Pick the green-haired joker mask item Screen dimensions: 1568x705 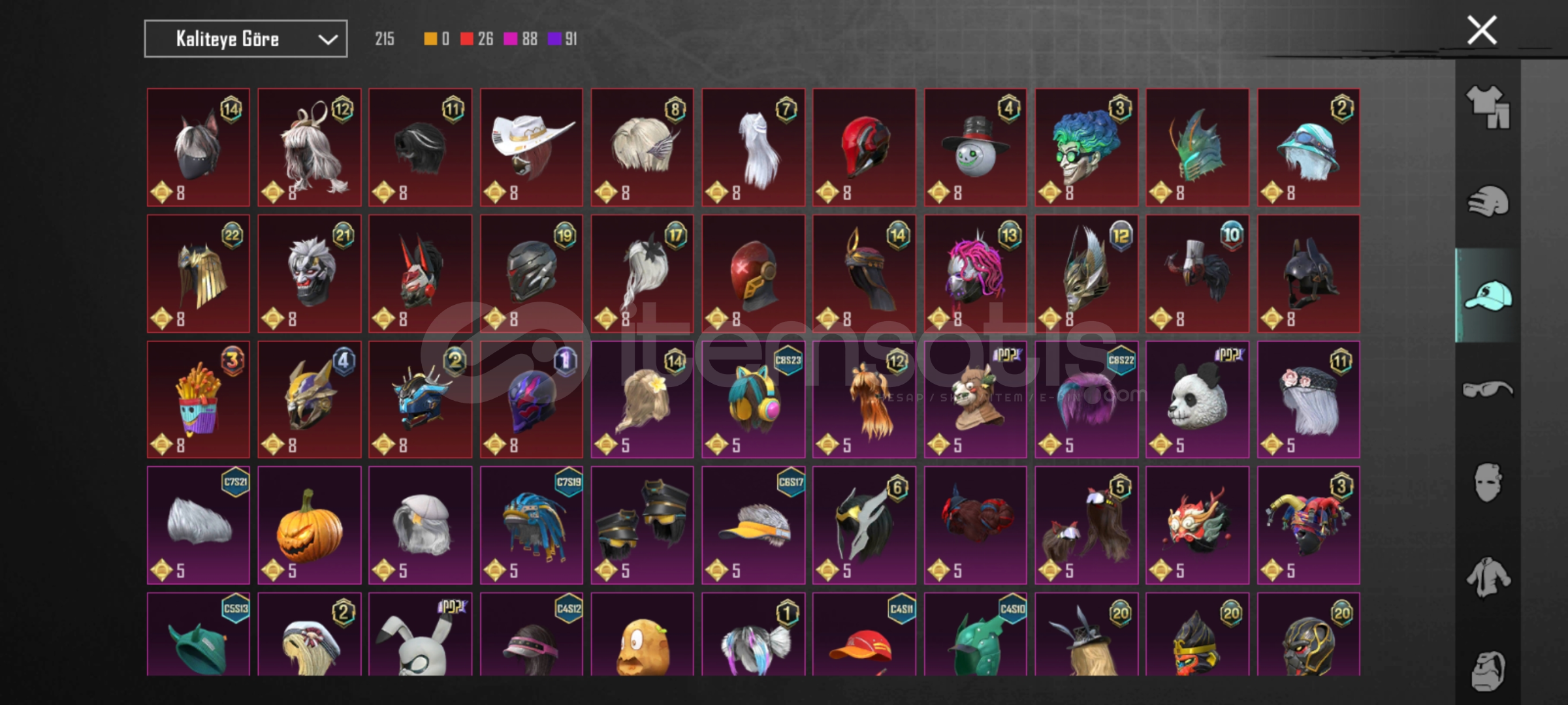click(1087, 148)
